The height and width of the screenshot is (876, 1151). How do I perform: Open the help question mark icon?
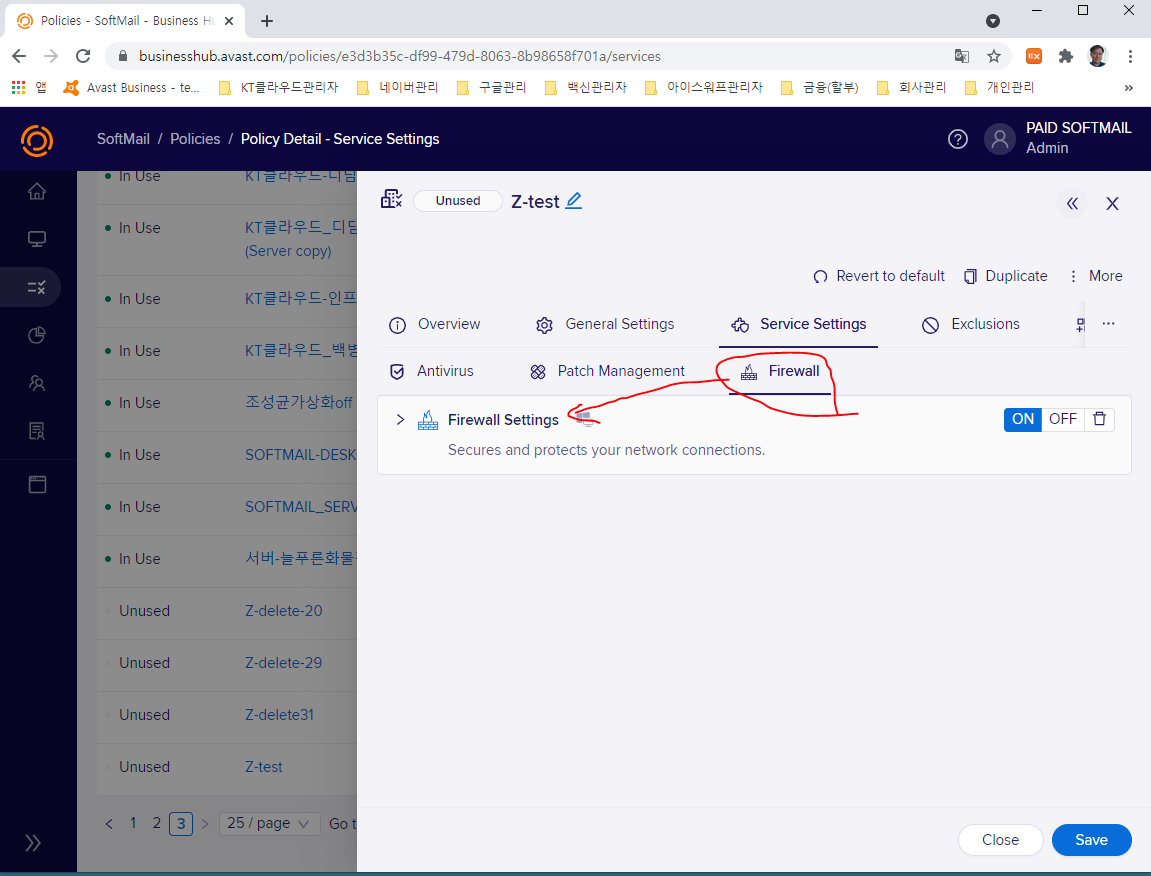click(957, 139)
